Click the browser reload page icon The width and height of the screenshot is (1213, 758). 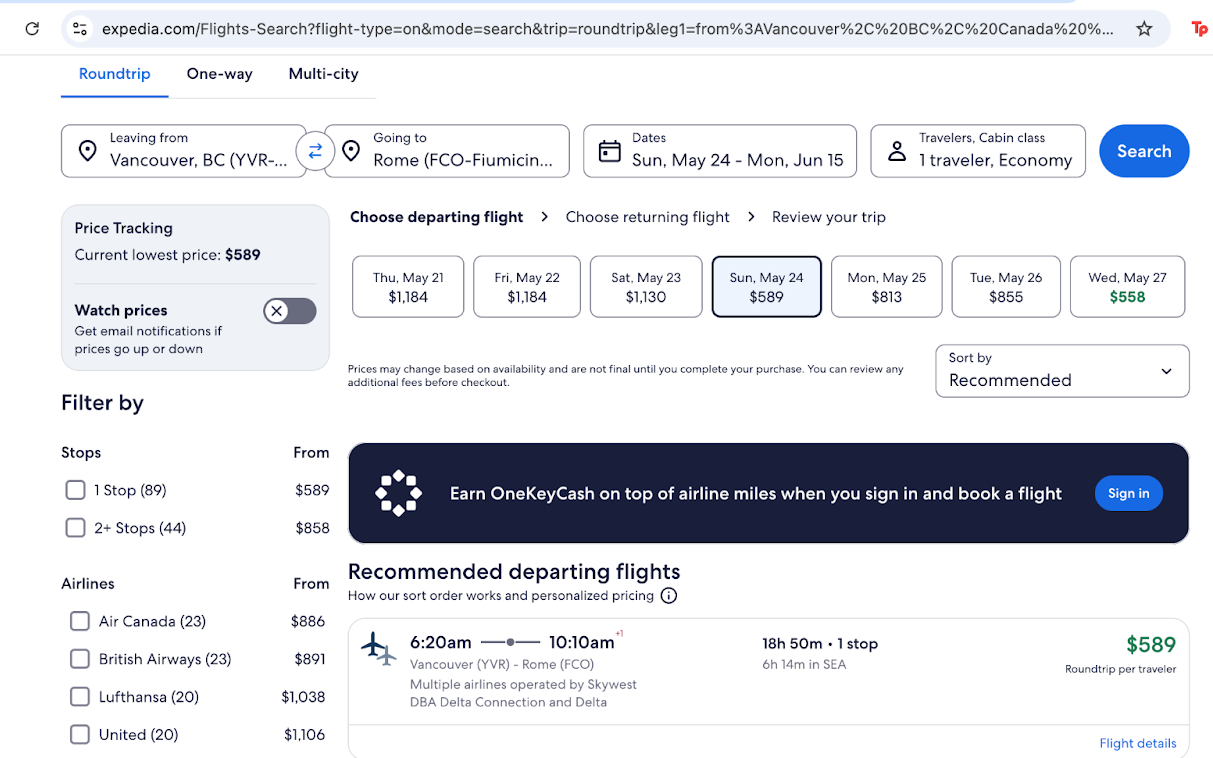click(32, 29)
